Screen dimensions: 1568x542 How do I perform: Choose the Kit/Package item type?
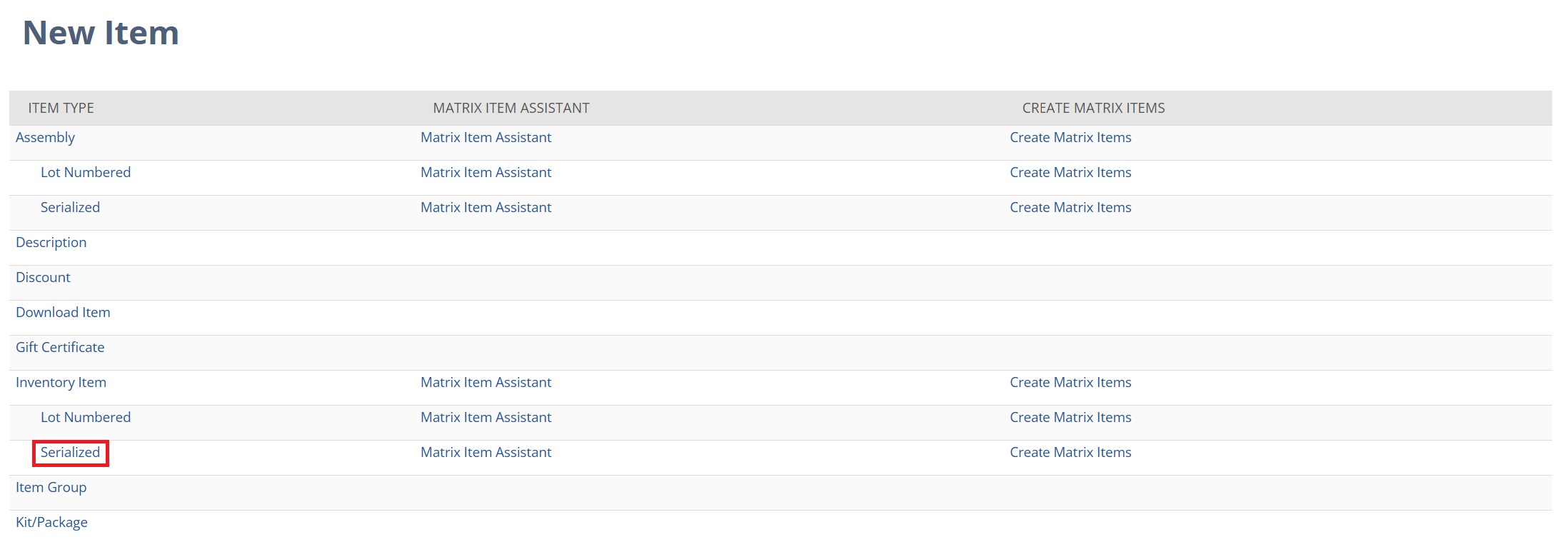51,522
